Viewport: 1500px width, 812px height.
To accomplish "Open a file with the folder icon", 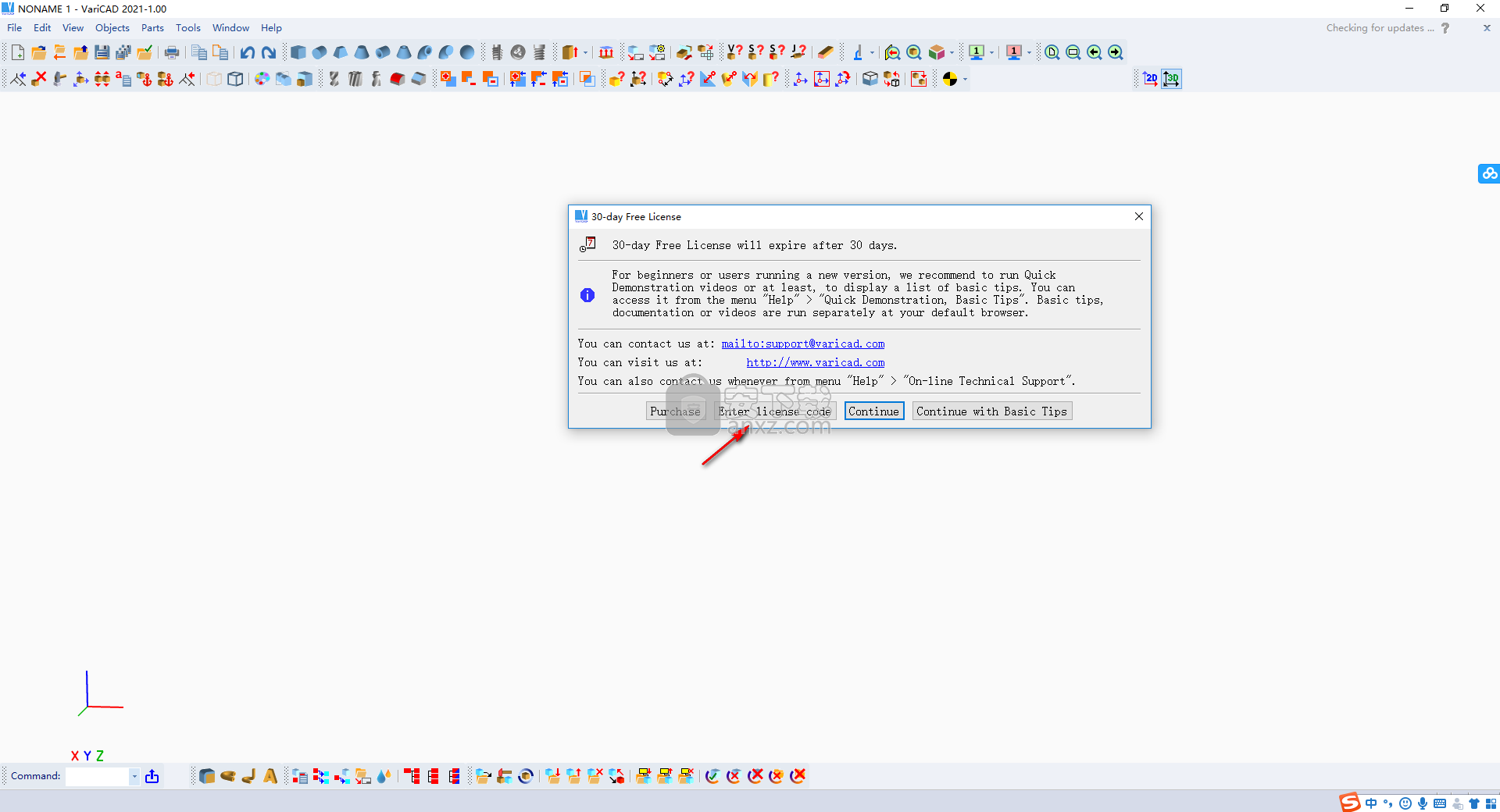I will (x=38, y=52).
